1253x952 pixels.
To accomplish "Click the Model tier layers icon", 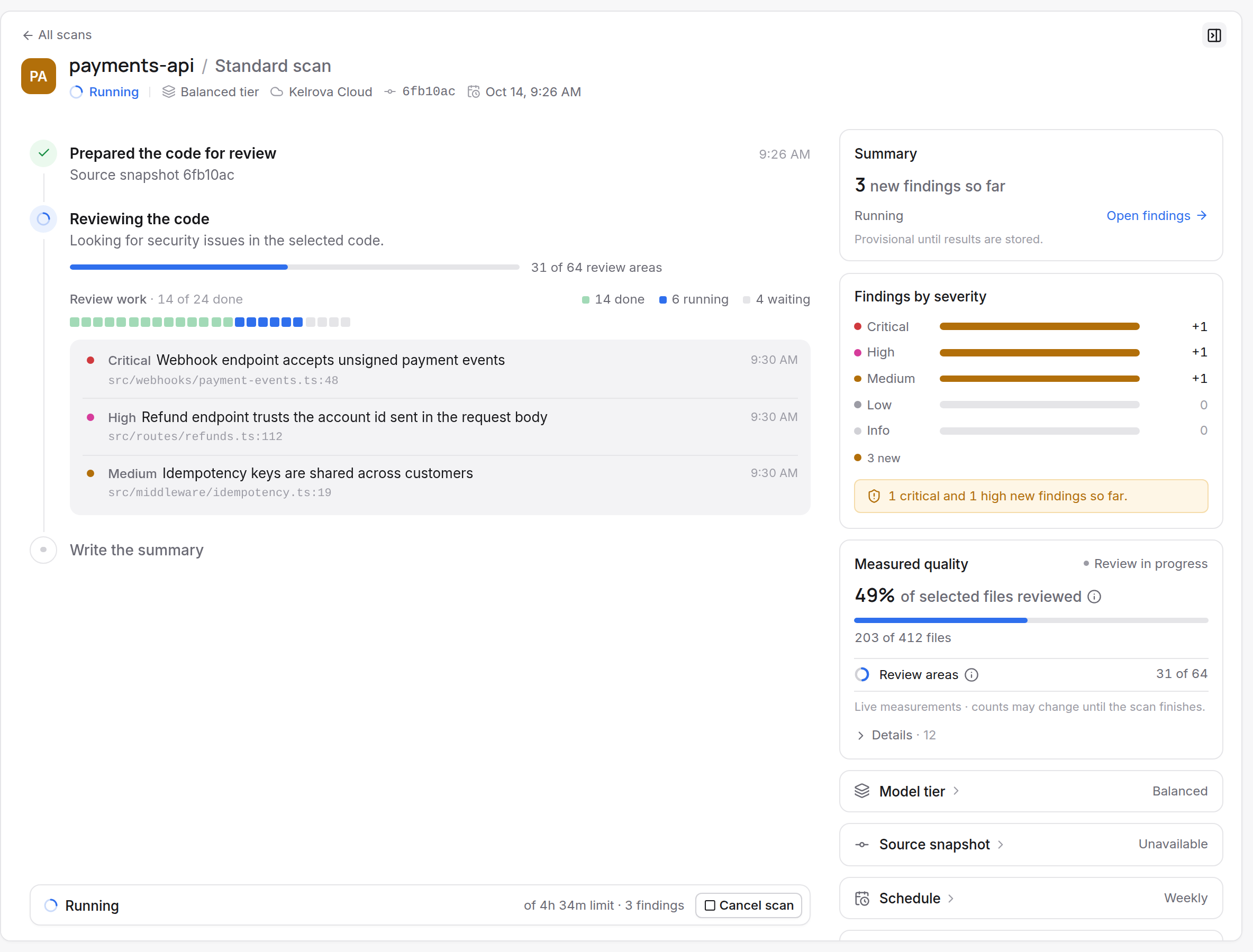I will click(x=862, y=791).
